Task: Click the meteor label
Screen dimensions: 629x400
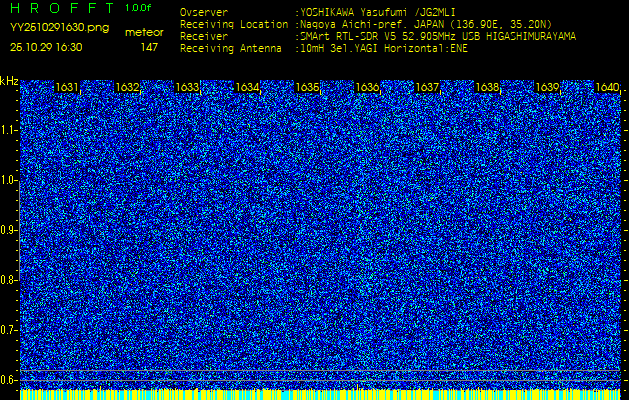Action: pos(144,32)
